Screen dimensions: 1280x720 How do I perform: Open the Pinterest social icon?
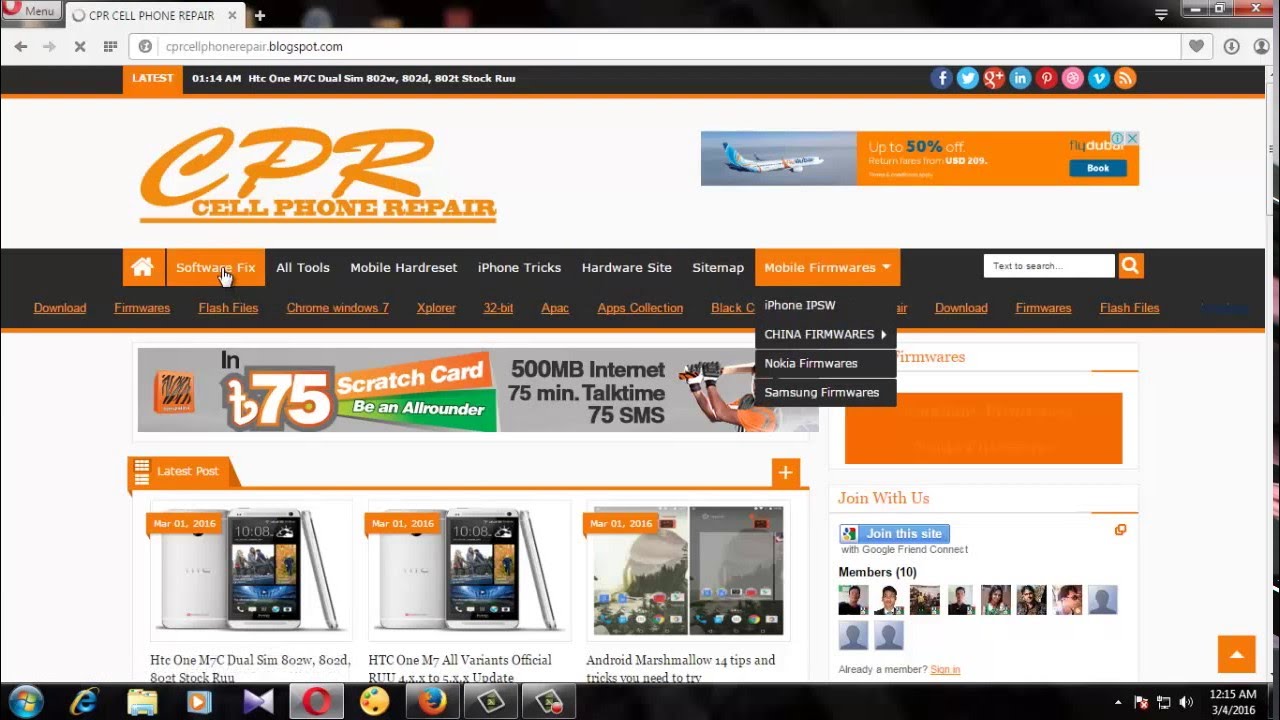pos(1046,78)
